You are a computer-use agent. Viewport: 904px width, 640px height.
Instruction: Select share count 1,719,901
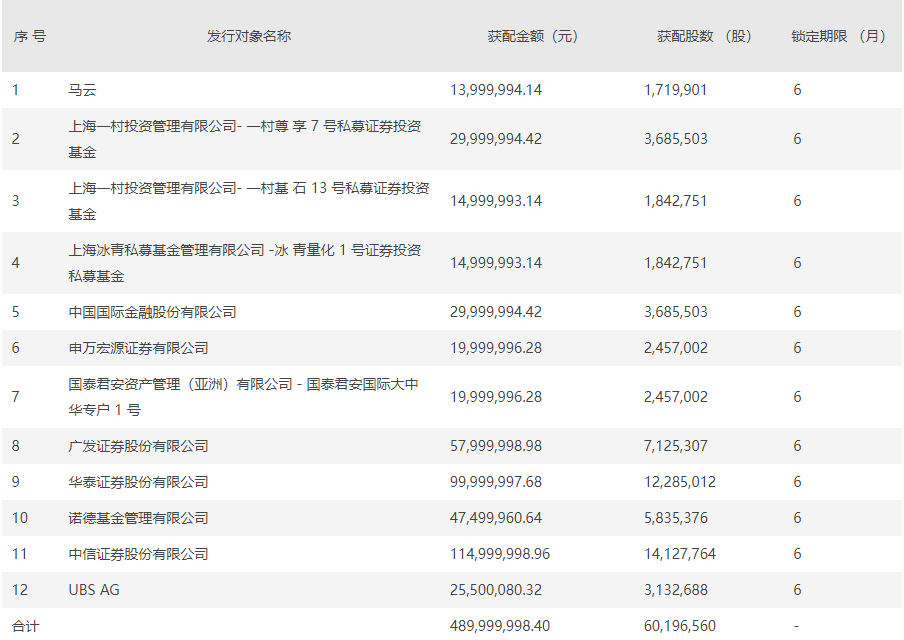[675, 90]
